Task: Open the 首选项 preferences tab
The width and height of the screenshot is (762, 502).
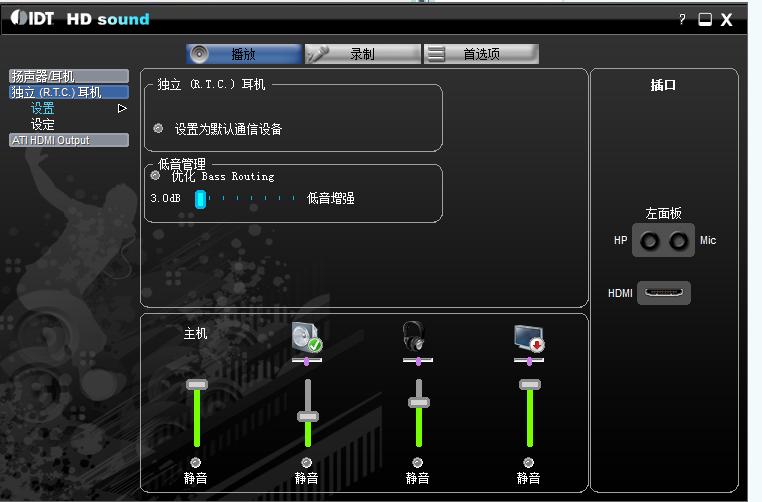Action: pyautogui.click(x=481, y=54)
